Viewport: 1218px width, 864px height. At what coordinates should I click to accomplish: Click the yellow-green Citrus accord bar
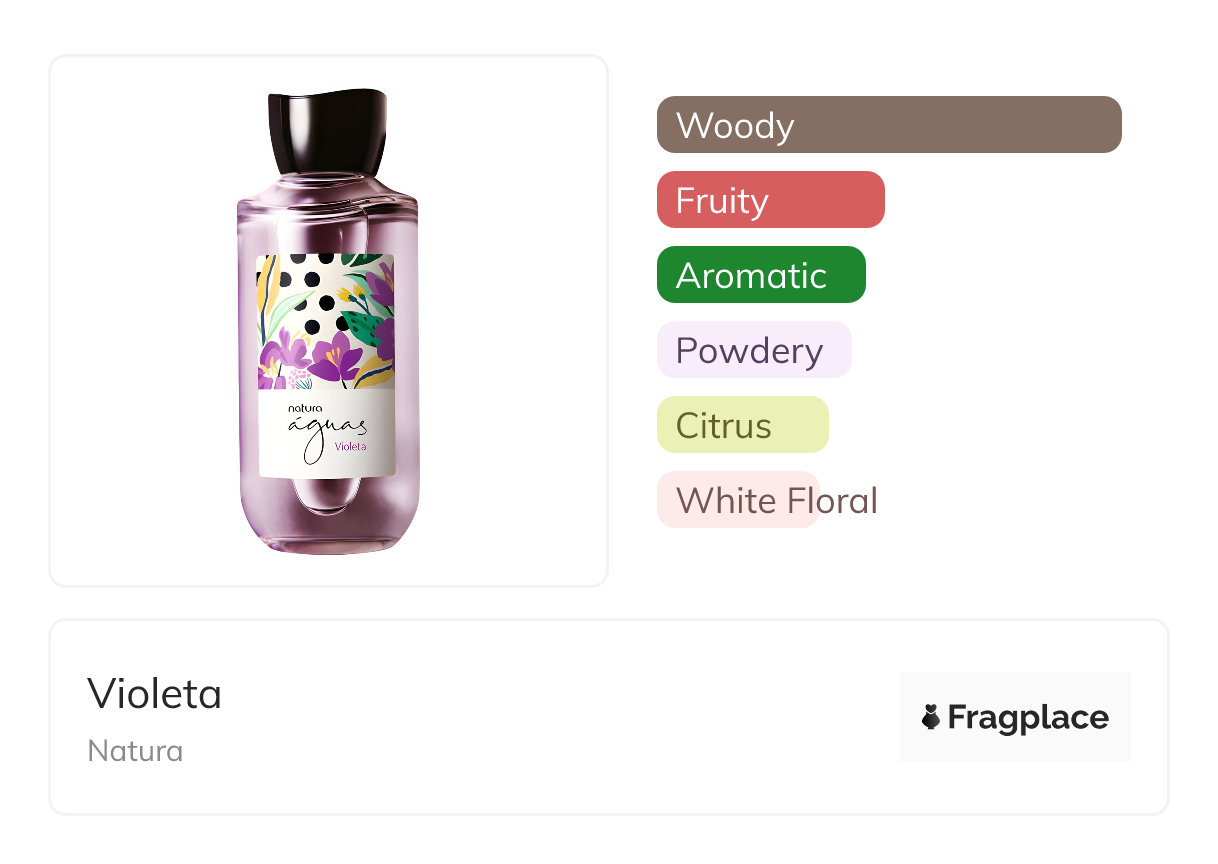point(742,425)
